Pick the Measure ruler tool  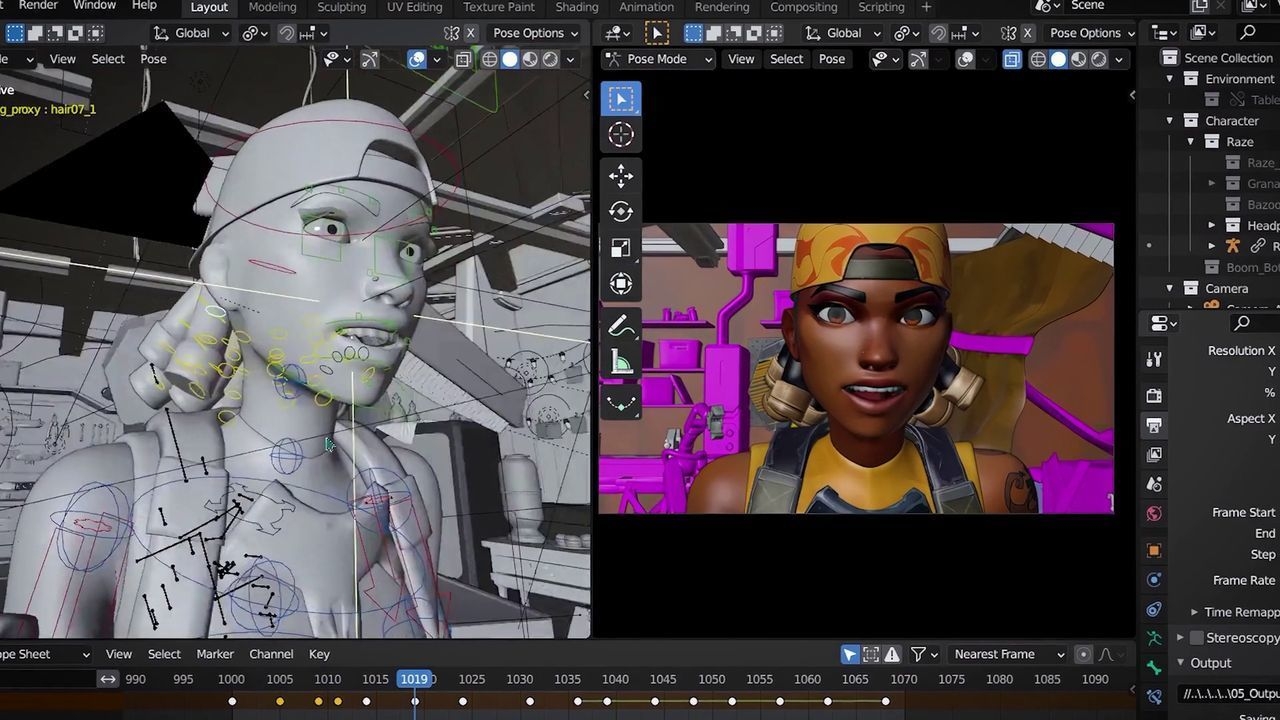(x=621, y=363)
